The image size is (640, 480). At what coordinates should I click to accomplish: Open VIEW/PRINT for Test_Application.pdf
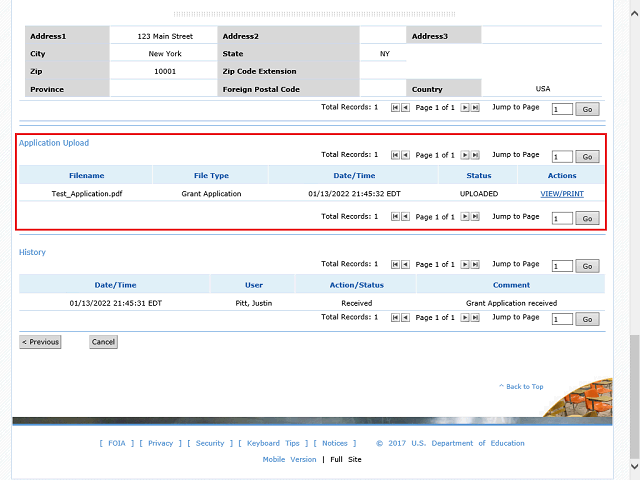point(562,193)
